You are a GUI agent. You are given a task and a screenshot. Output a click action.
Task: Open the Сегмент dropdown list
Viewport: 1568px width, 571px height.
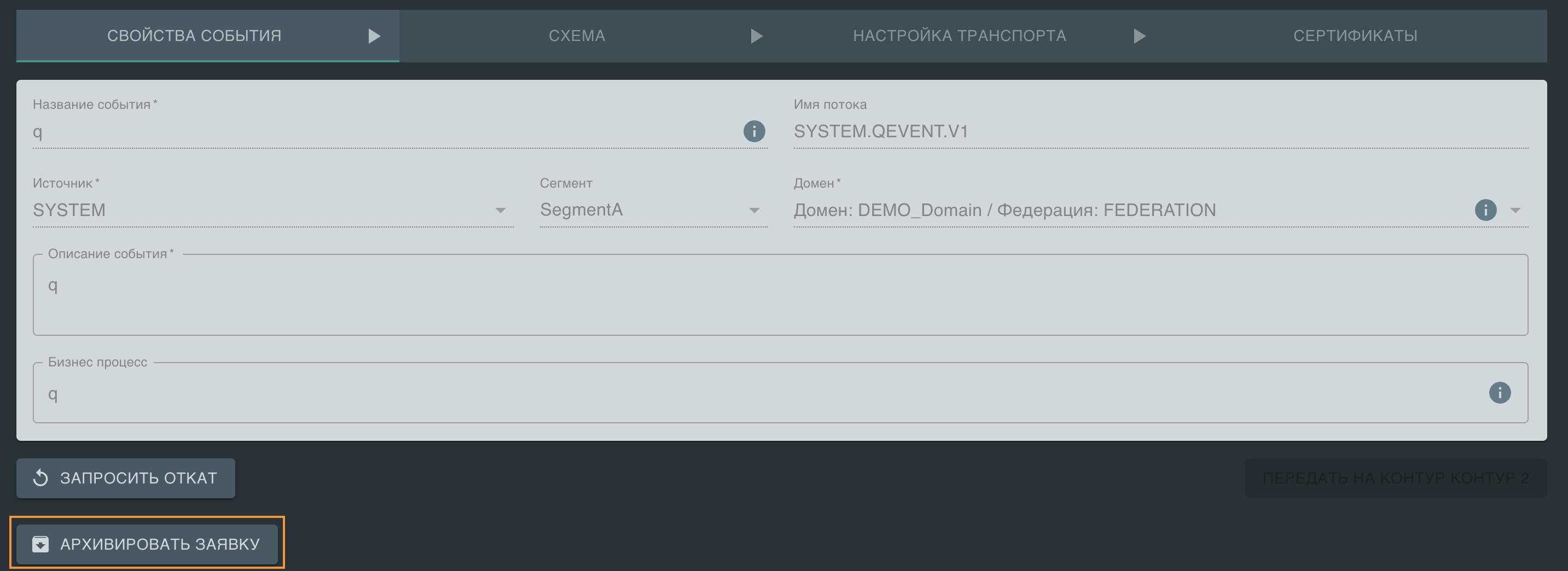[x=753, y=210]
